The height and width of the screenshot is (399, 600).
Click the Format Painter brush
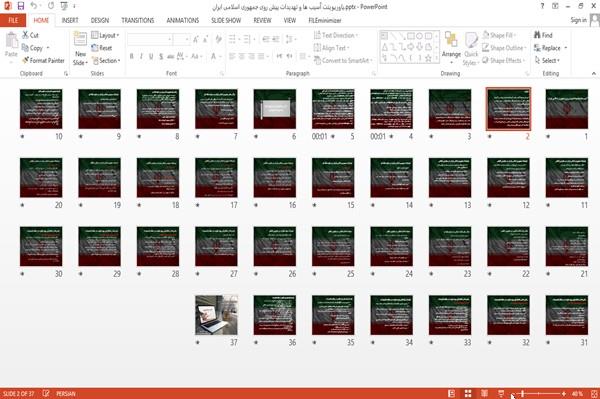26,60
